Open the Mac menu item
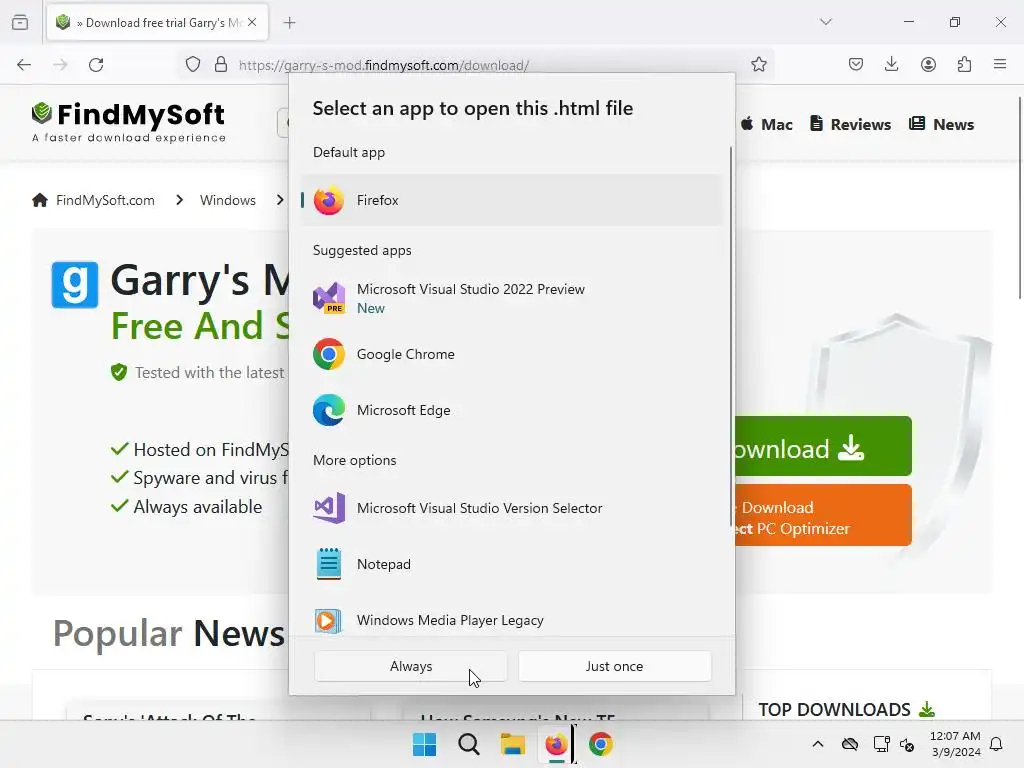This screenshot has width=1024, height=768. 767,124
